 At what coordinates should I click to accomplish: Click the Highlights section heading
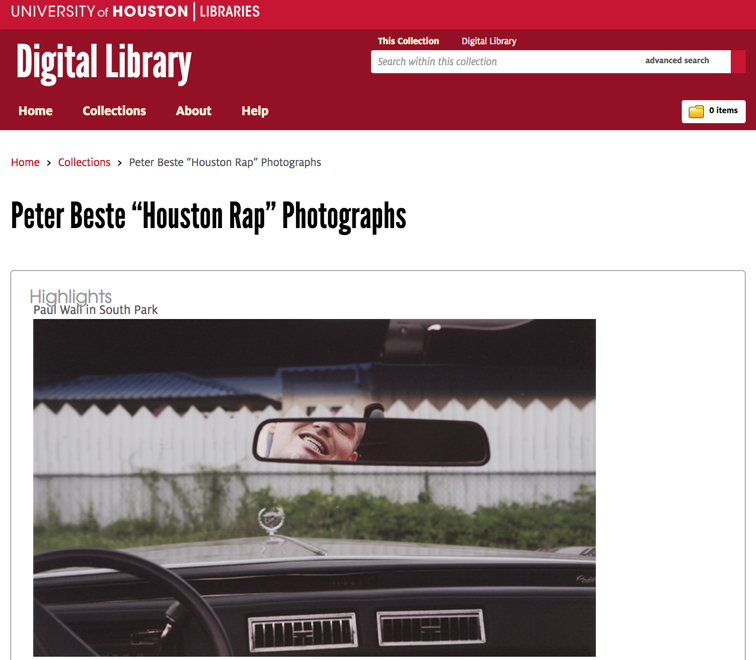coord(70,296)
